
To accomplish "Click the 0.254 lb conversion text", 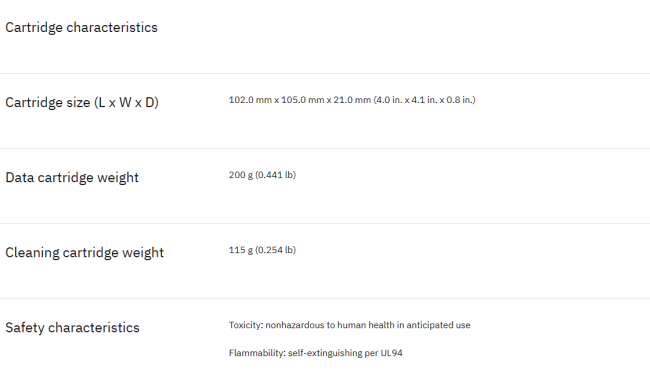I will click(x=275, y=250).
